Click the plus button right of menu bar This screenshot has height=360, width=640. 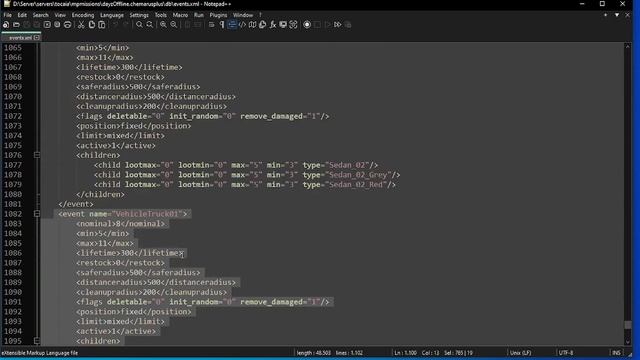(x=606, y=15)
